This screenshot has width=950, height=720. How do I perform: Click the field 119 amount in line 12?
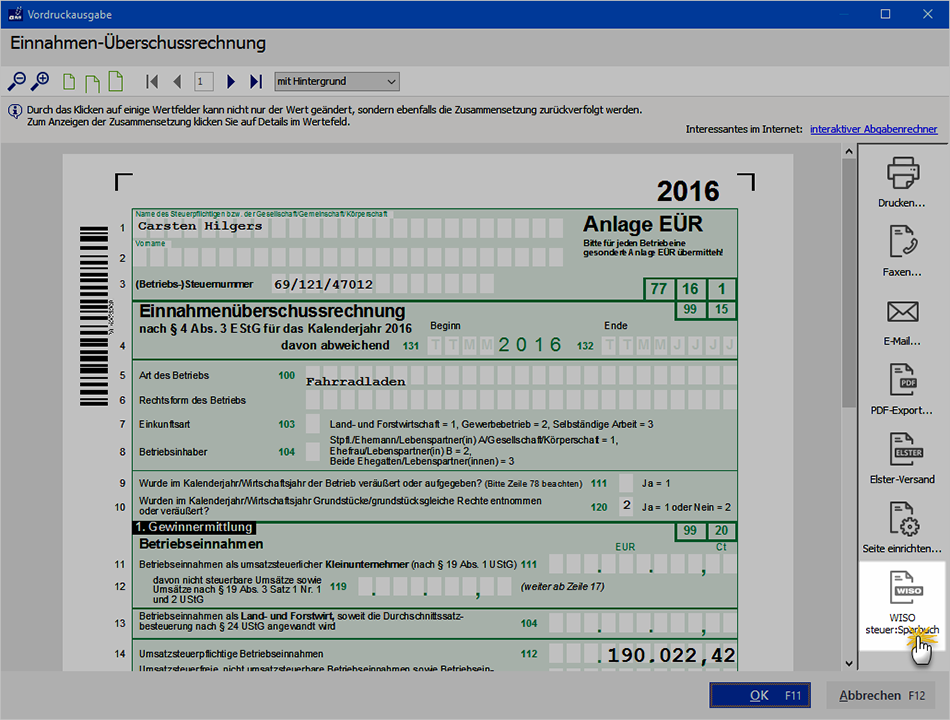(435, 586)
